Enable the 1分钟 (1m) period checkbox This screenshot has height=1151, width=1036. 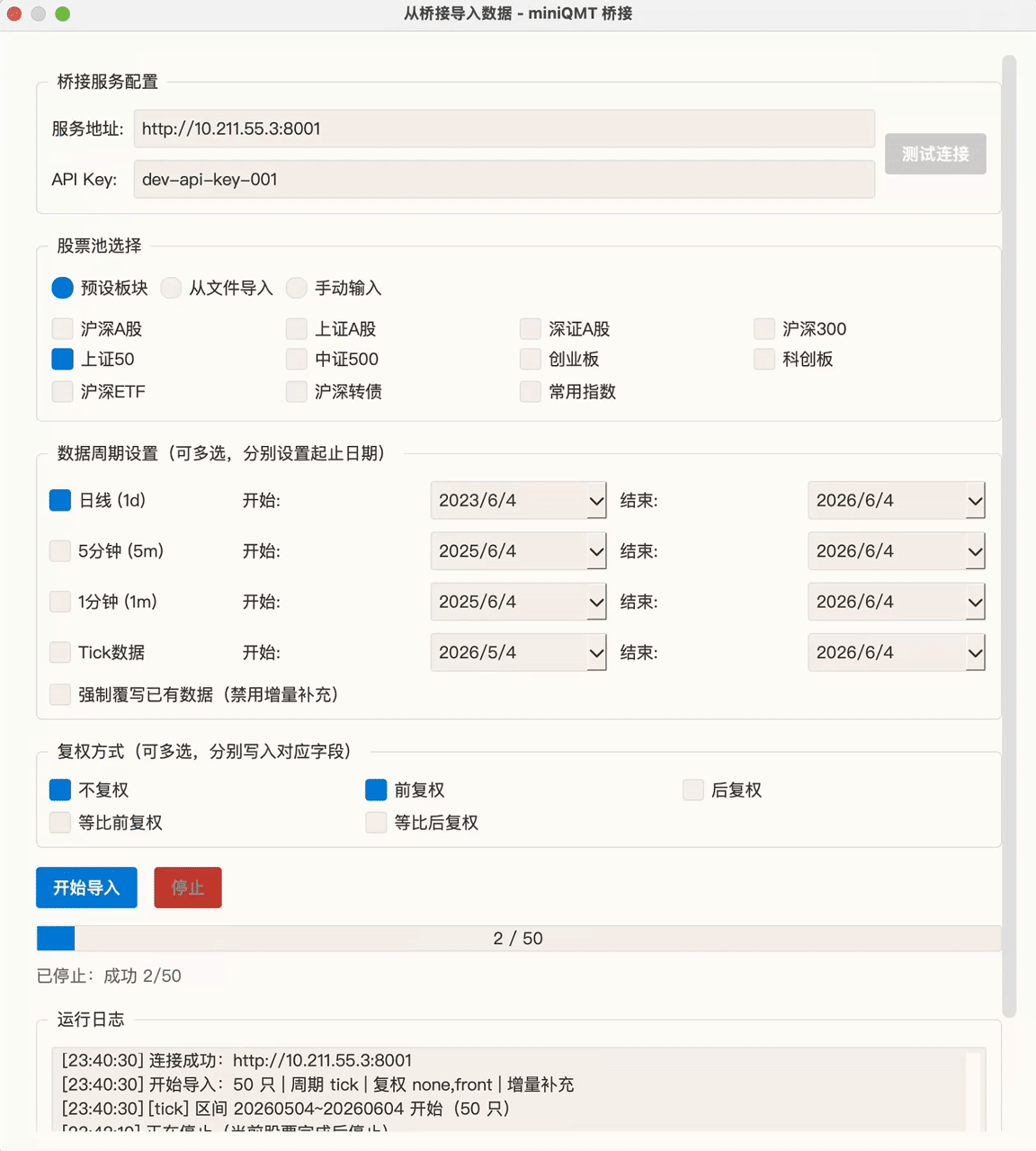[60, 601]
